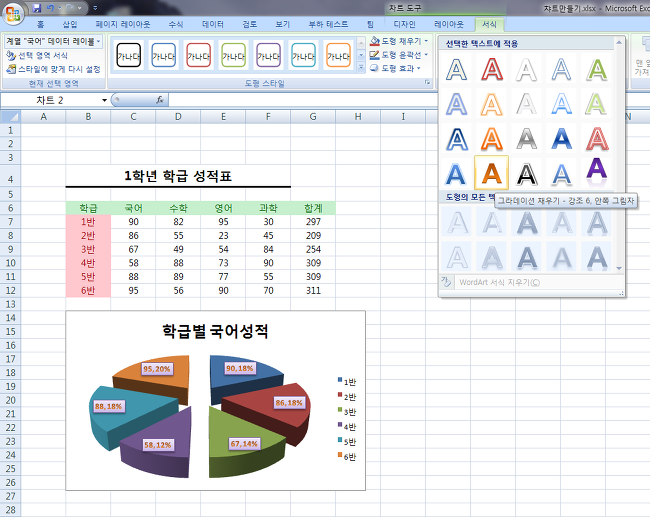Select red outline WordArt style in first row

(491, 69)
